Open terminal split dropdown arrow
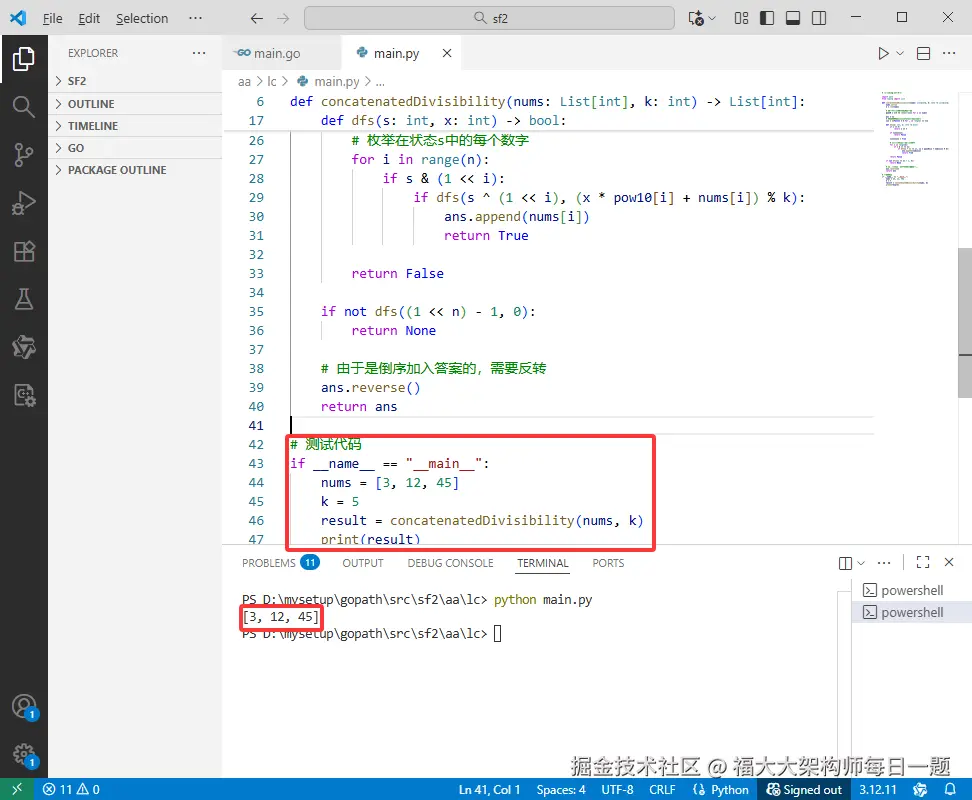Screen dimensions: 972x800 [x=860, y=563]
